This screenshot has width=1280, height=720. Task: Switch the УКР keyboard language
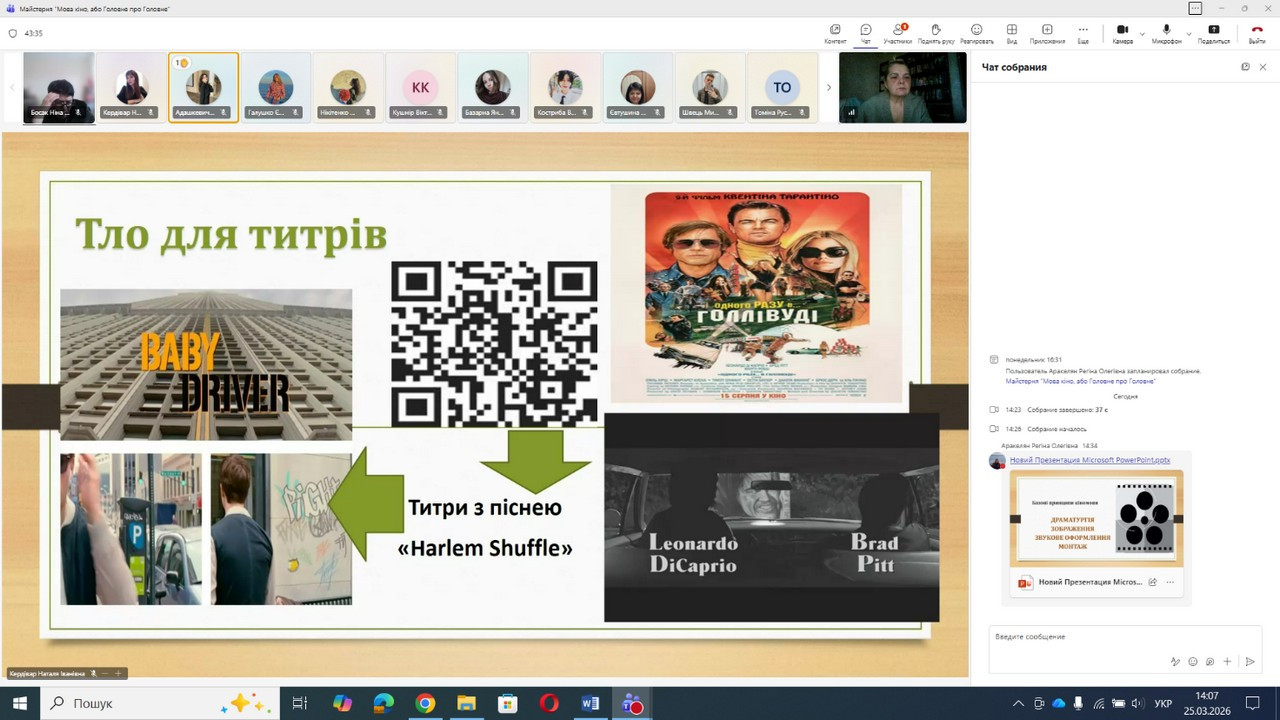click(x=1163, y=703)
